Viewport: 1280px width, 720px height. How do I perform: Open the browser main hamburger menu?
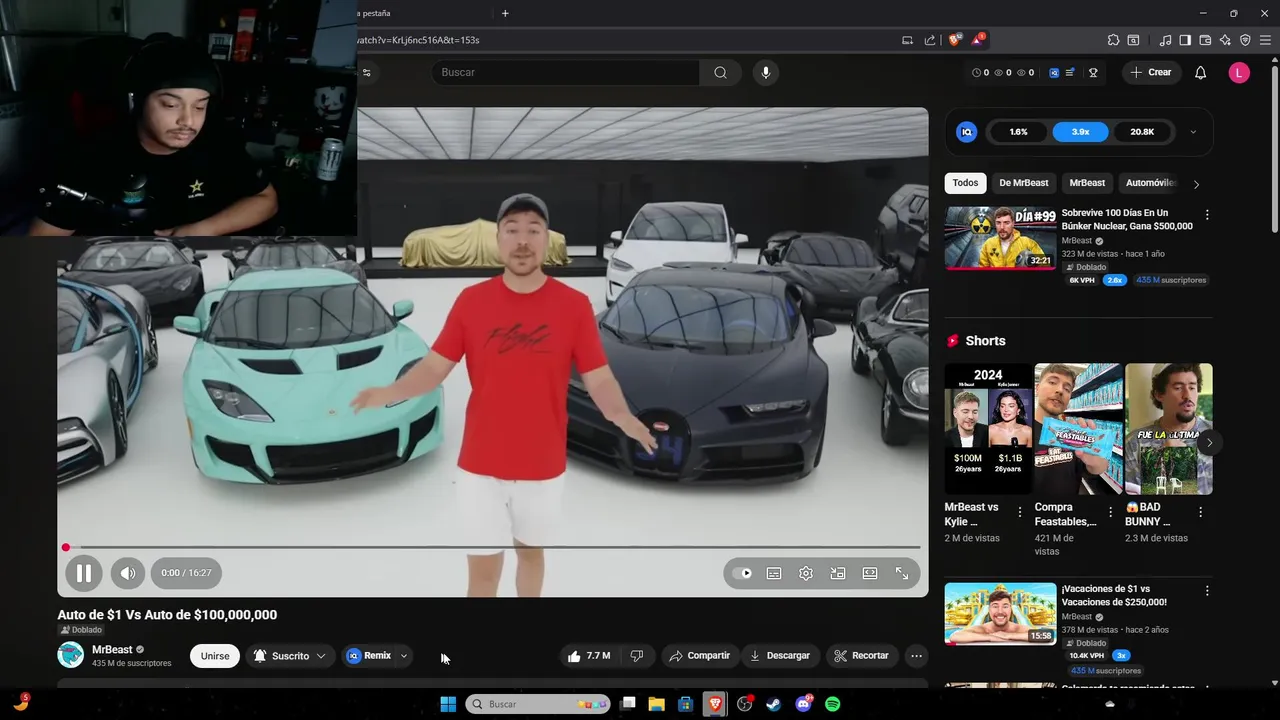1265,40
